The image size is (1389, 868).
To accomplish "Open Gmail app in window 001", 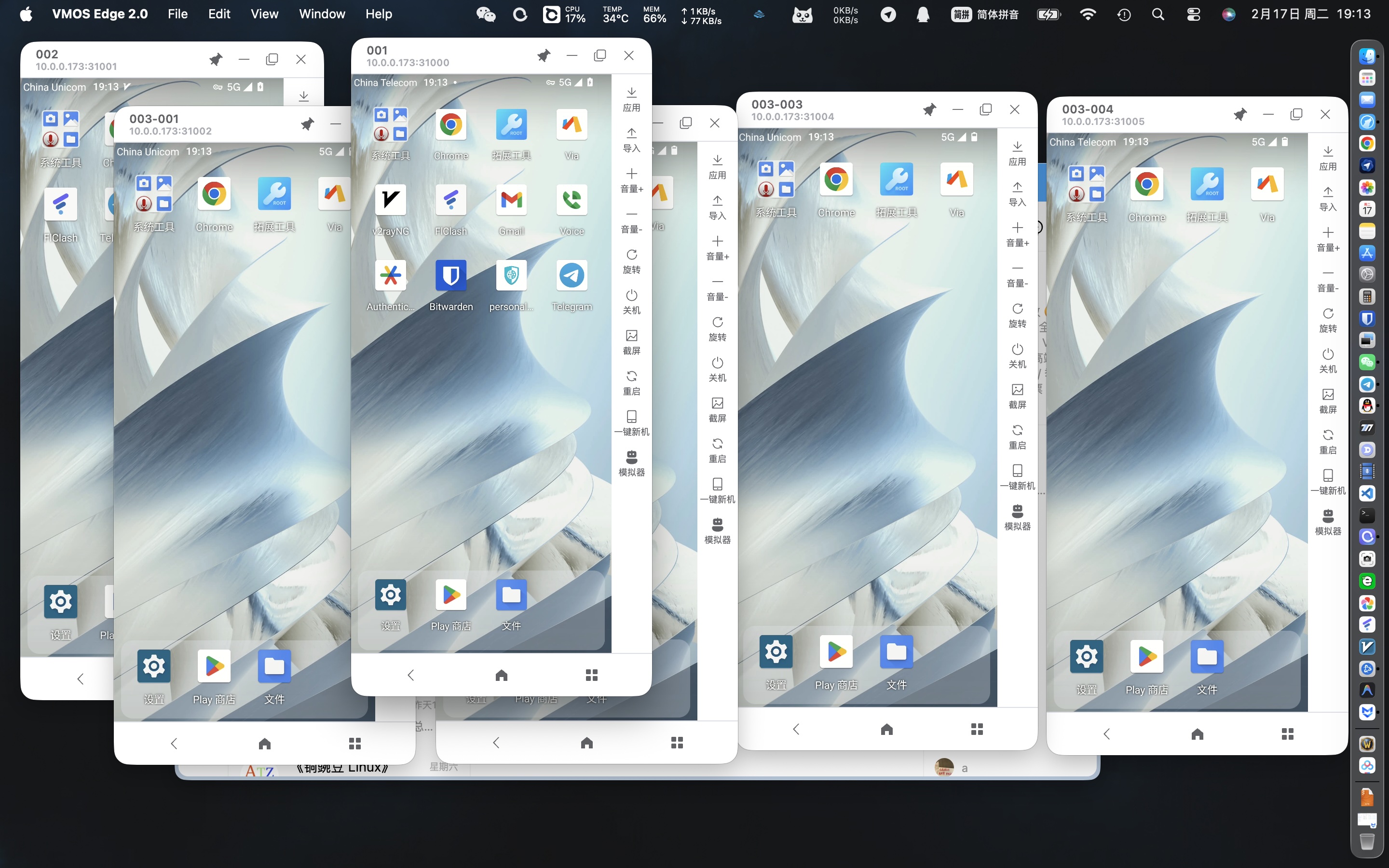I will coord(511,200).
